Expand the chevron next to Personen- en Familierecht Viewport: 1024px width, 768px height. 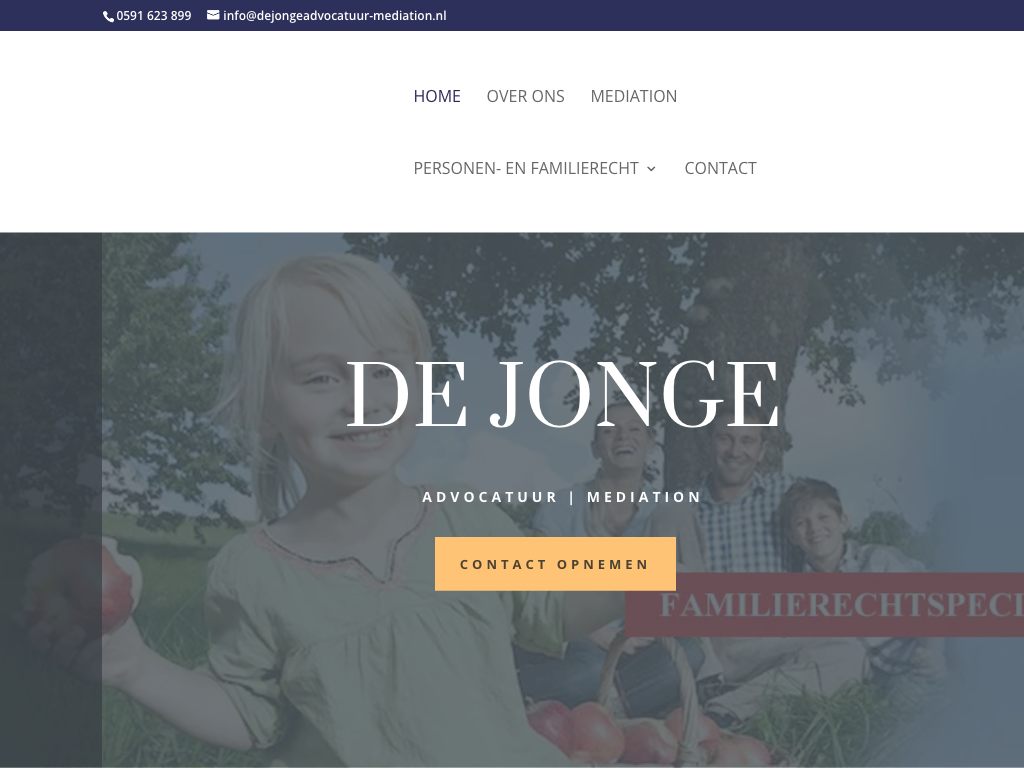(x=651, y=169)
